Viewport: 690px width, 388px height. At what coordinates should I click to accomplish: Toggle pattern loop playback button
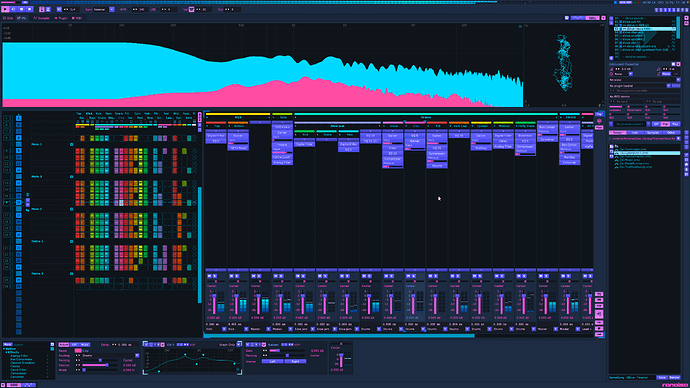click(x=14, y=9)
